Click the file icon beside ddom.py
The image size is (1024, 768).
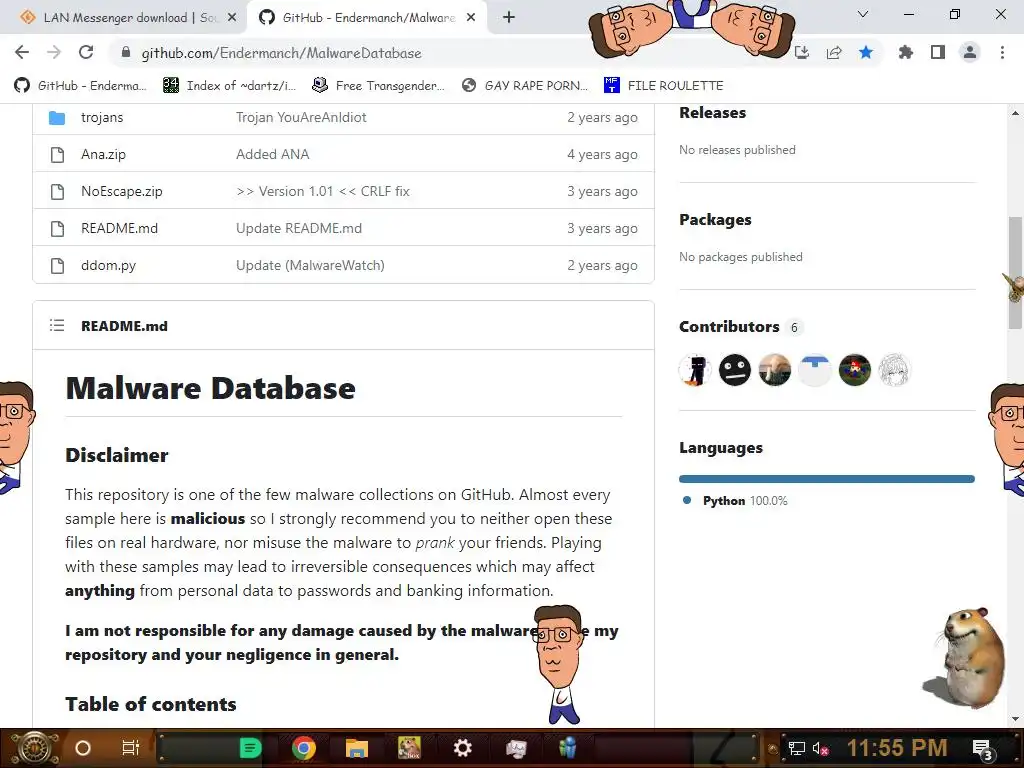[x=57, y=266]
